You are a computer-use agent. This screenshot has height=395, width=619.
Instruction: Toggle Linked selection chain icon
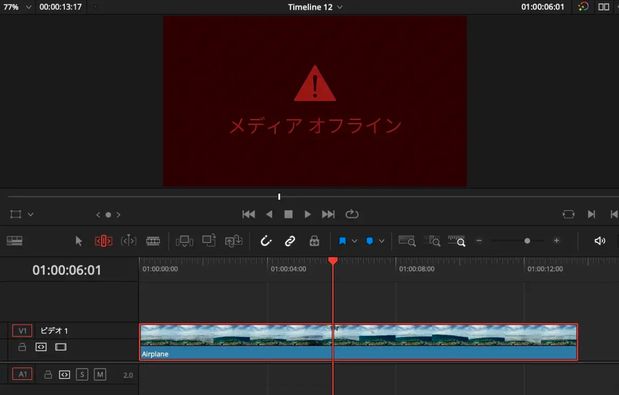290,241
